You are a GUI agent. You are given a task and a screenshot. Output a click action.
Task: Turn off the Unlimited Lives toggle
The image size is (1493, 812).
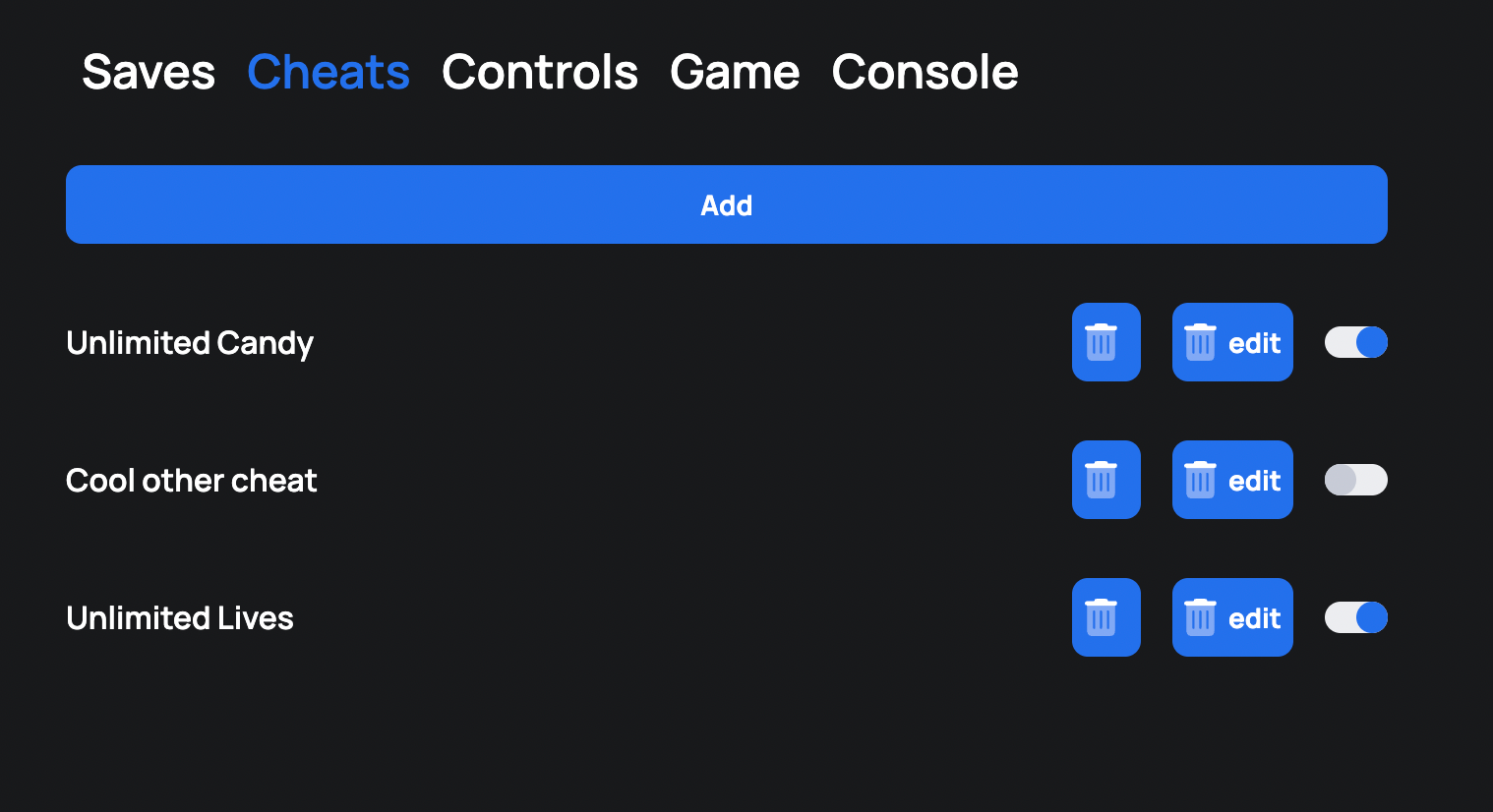(1355, 617)
